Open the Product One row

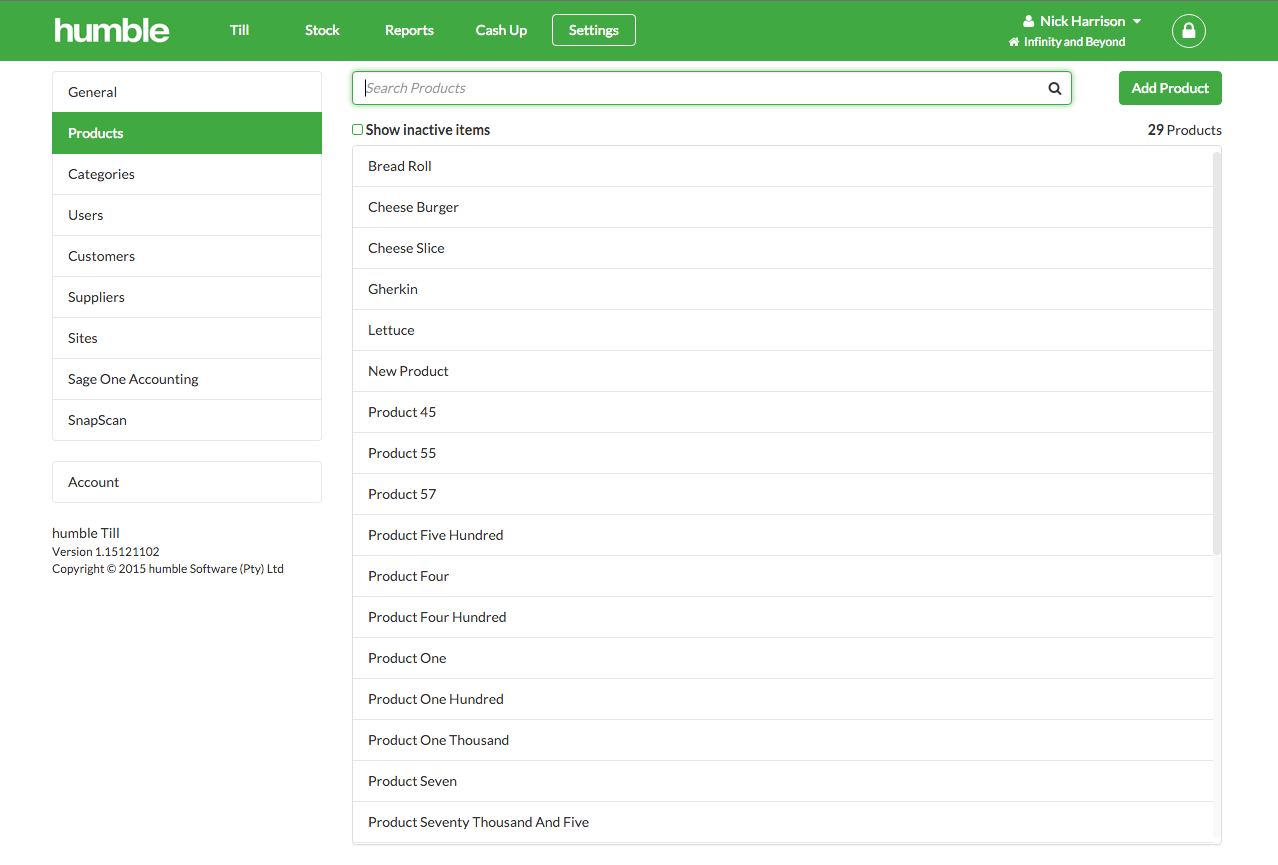783,658
